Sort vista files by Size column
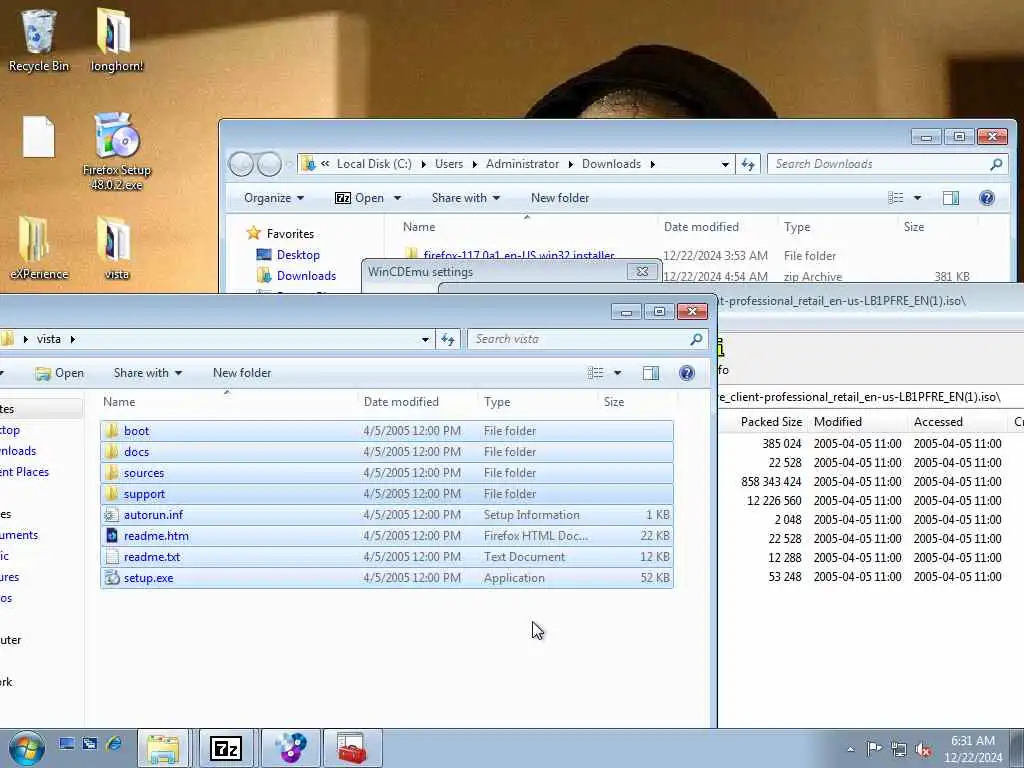This screenshot has height=768, width=1024. 637,402
